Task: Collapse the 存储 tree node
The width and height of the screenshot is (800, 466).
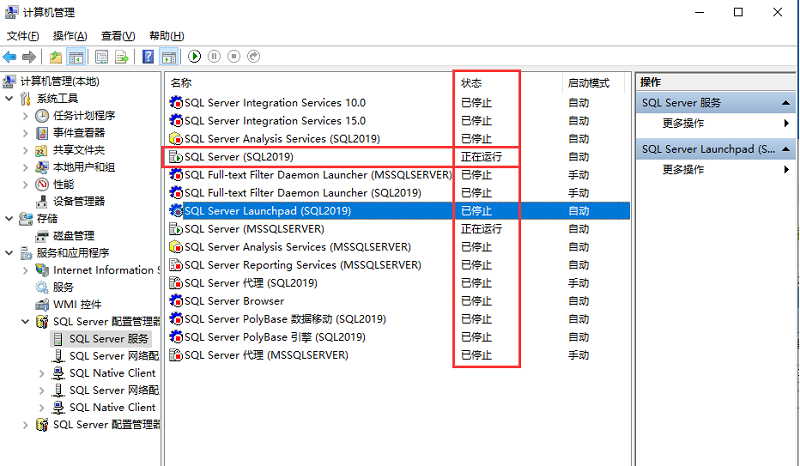Action: 9,218
